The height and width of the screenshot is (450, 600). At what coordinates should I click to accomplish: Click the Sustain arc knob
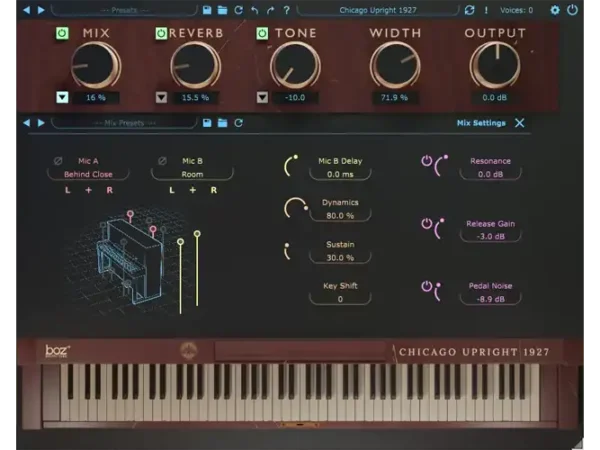coord(287,251)
